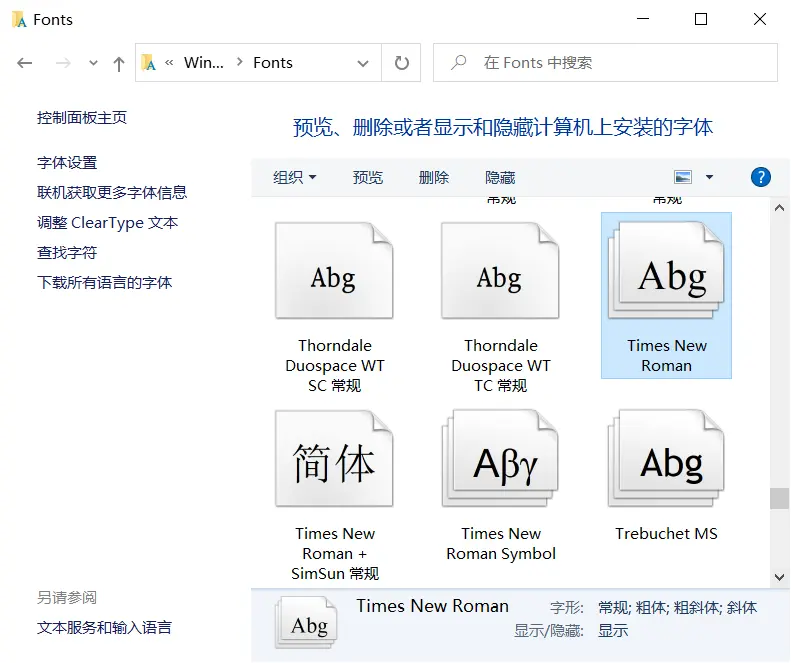Open 字体设置 link
This screenshot has height=663, width=791.
point(67,162)
